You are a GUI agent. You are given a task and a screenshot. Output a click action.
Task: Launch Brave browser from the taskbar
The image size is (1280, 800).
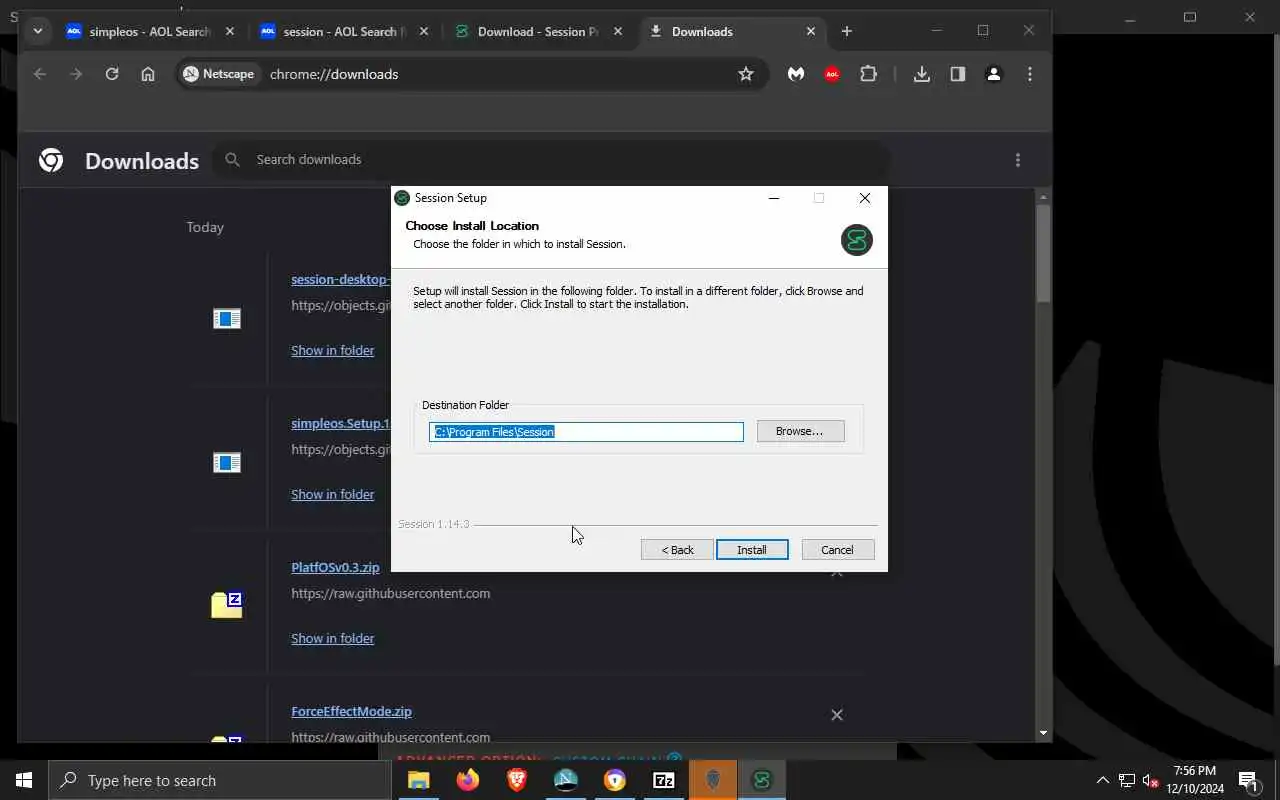pyautogui.click(x=517, y=780)
